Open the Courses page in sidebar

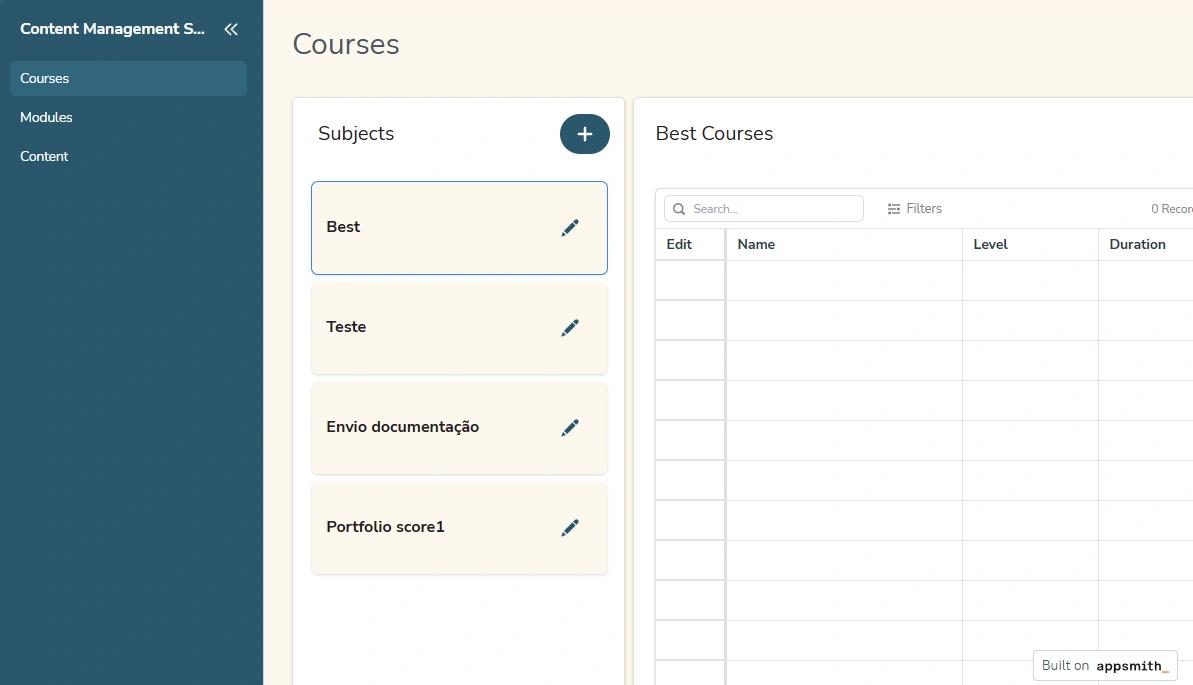(128, 78)
